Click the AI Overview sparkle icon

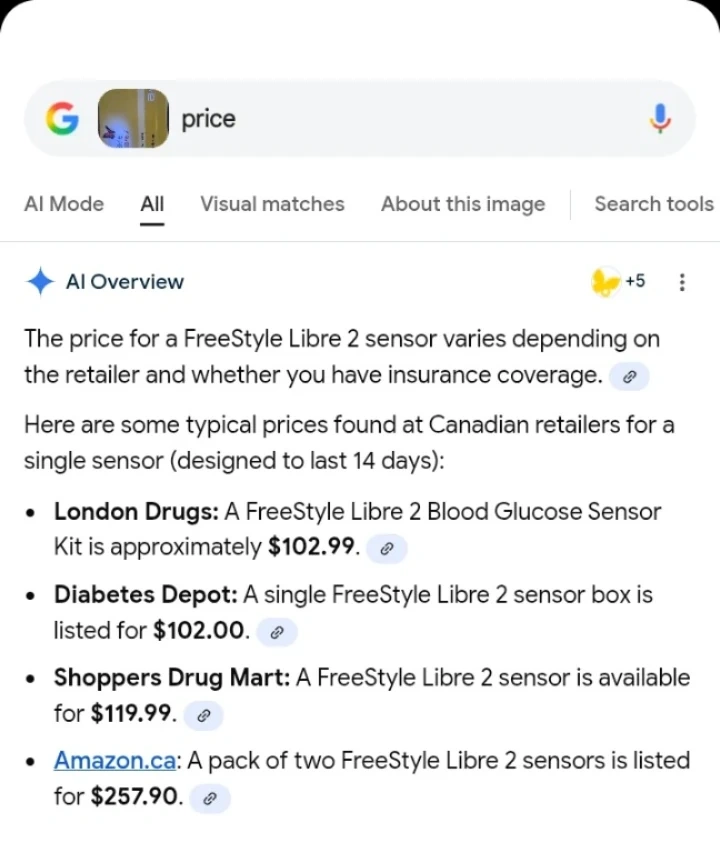coord(40,282)
